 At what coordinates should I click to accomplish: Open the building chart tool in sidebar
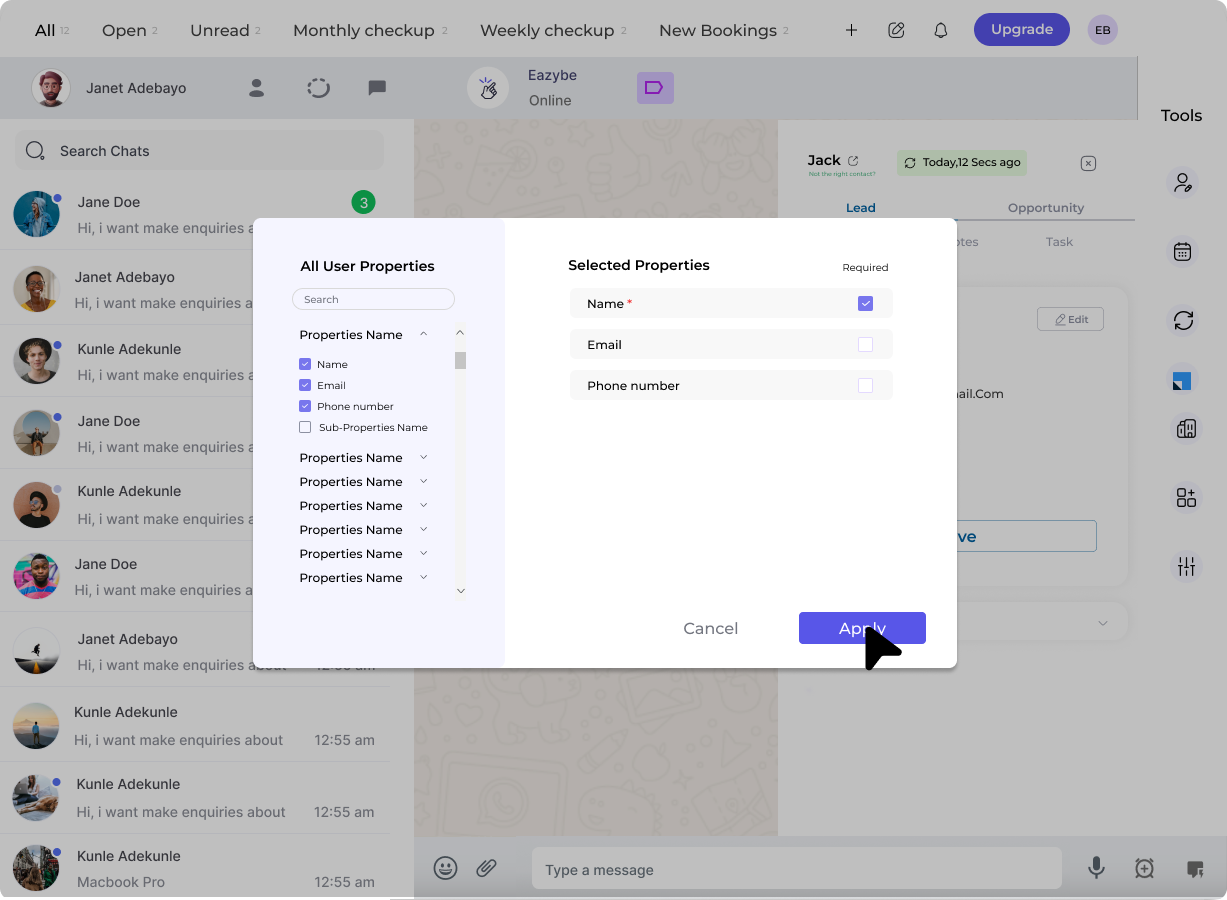[1186, 429]
